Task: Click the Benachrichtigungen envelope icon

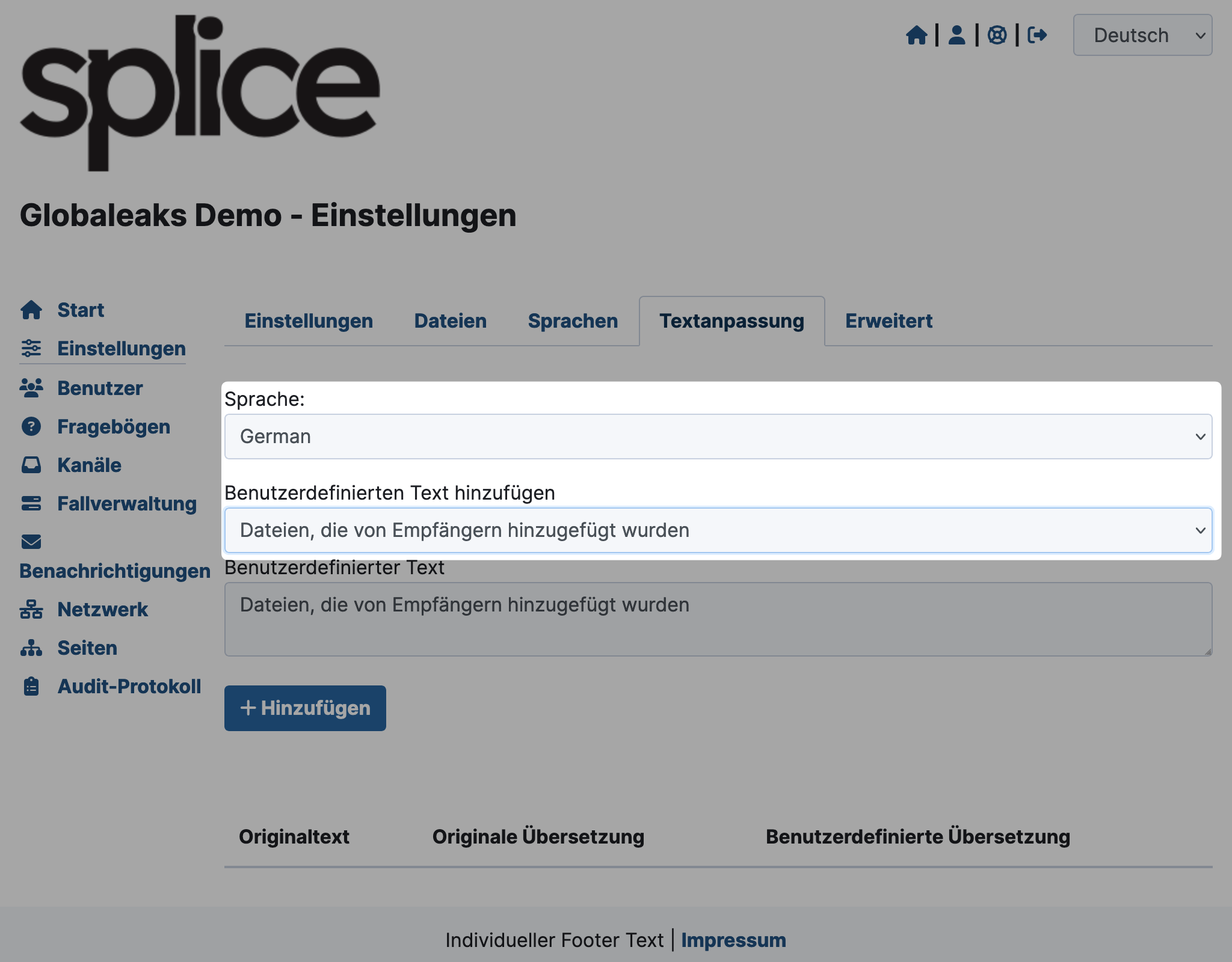Action: [31, 542]
